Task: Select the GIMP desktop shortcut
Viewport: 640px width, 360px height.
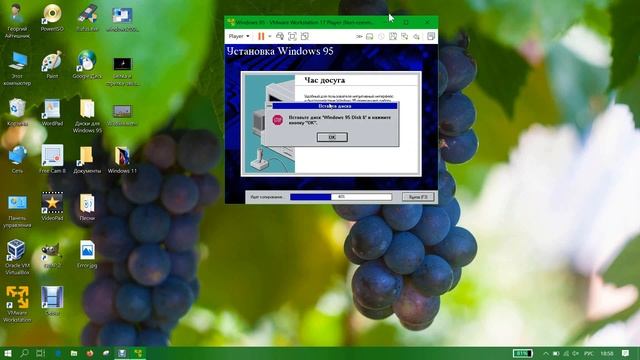Action: (x=52, y=254)
